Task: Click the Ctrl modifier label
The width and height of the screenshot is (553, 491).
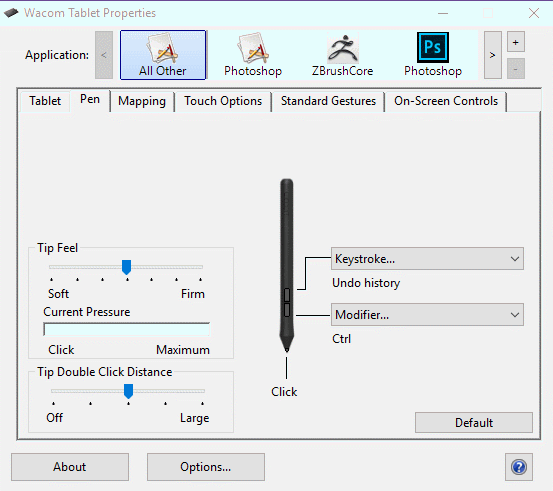Action: (x=341, y=339)
